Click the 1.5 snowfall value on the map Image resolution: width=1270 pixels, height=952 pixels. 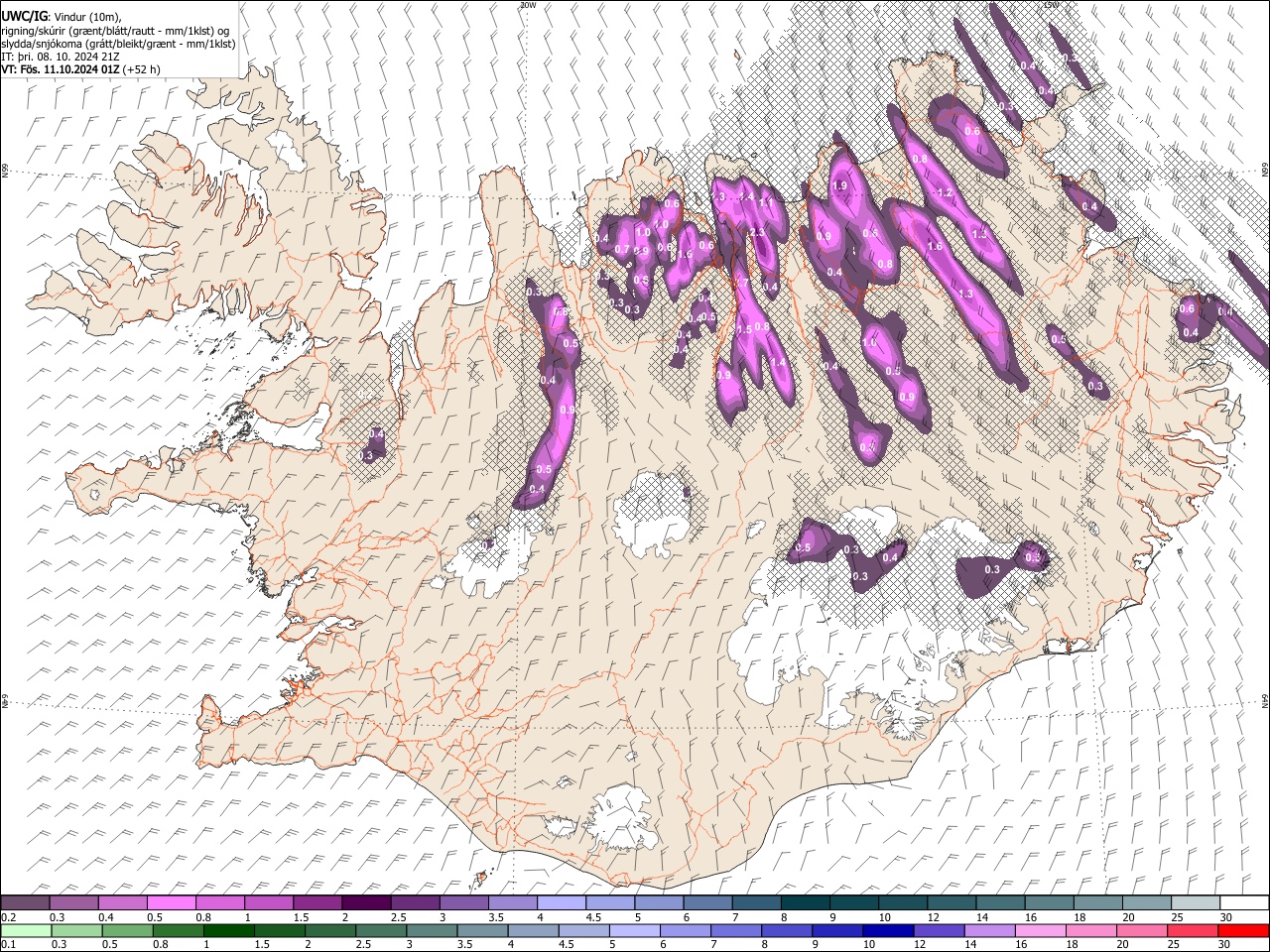744,330
